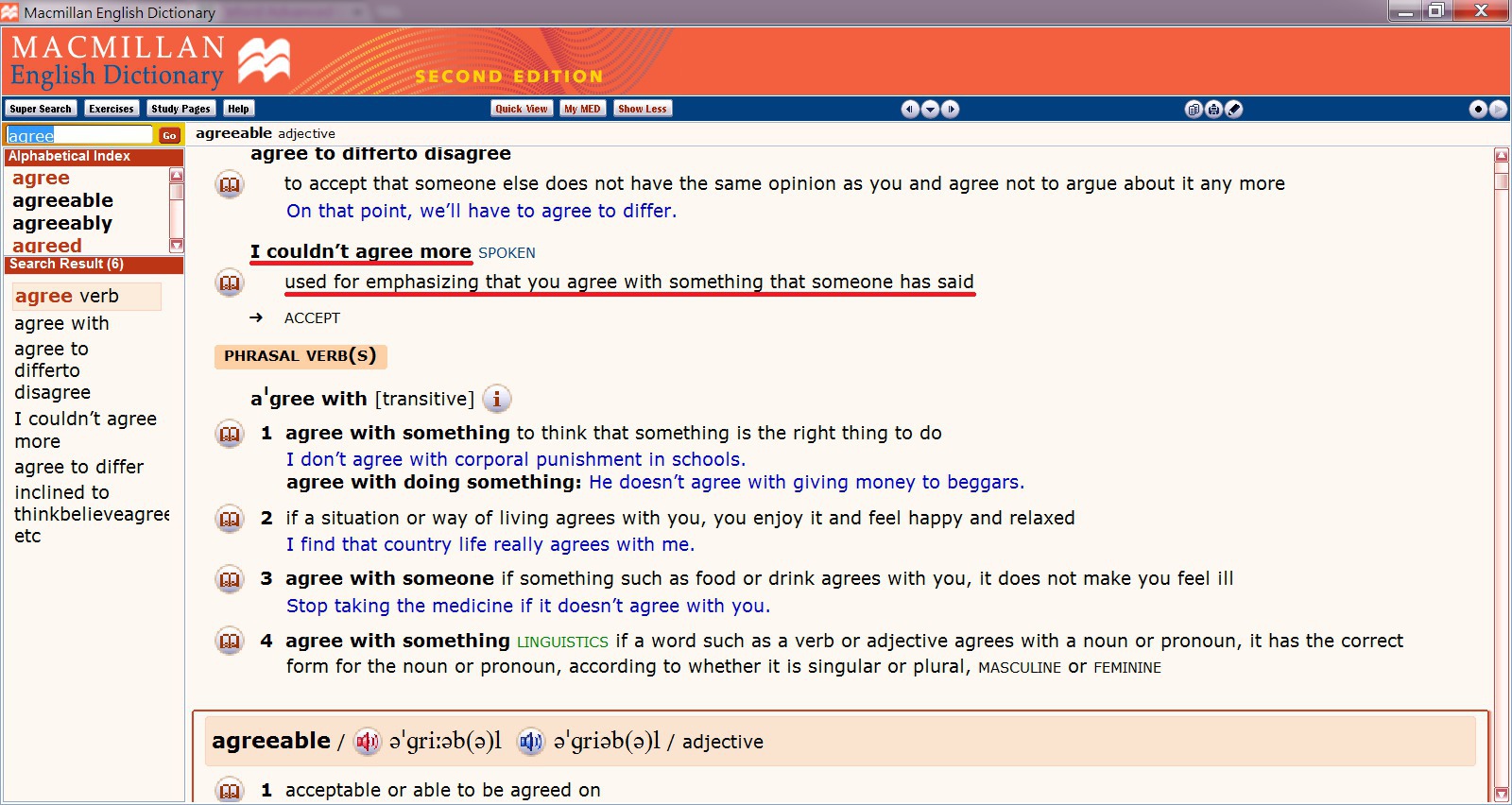Click the LINGUISTICS subject label
1512x805 pixels.
[562, 642]
